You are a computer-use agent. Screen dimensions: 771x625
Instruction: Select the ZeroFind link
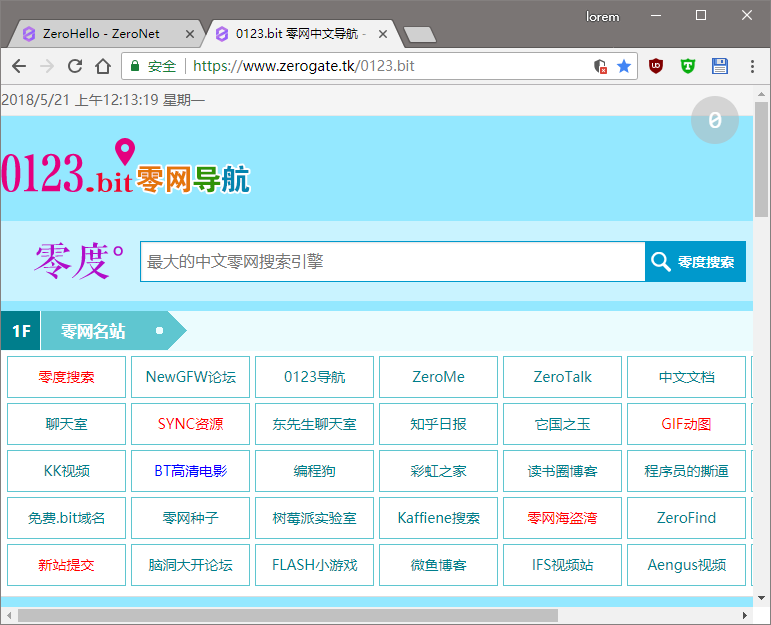(686, 518)
